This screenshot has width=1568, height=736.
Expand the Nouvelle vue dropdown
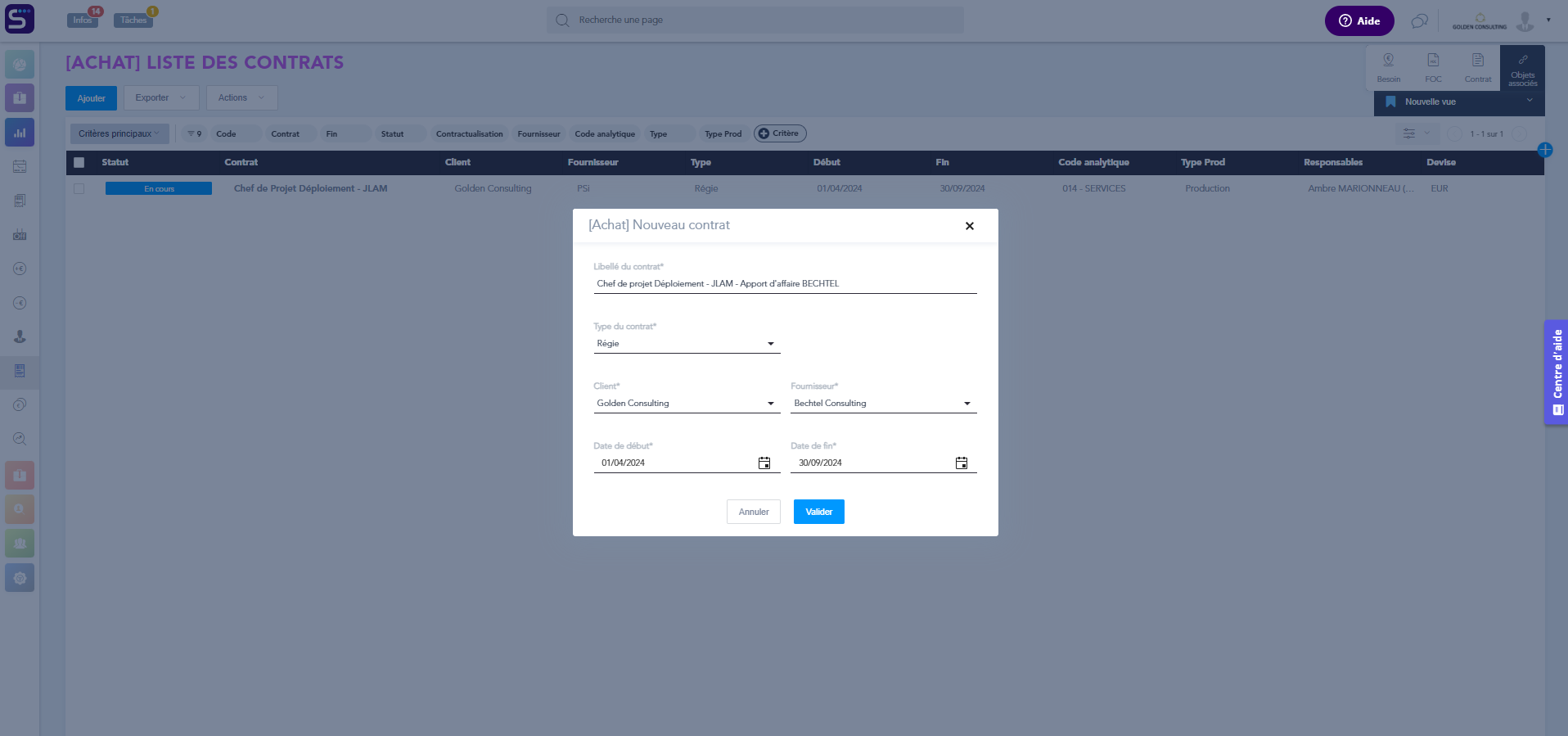(x=1459, y=102)
